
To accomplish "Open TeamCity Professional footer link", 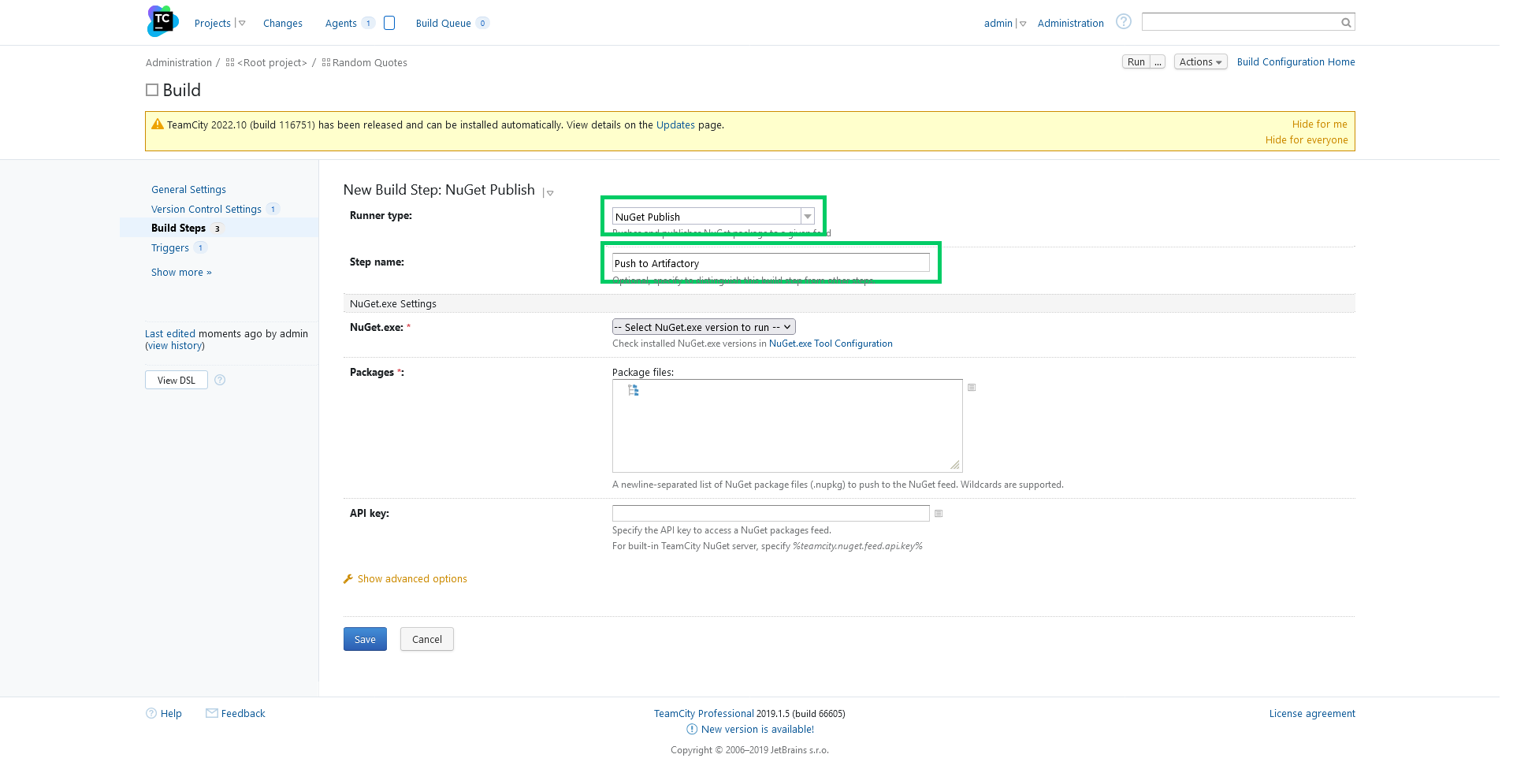I will 704,714.
